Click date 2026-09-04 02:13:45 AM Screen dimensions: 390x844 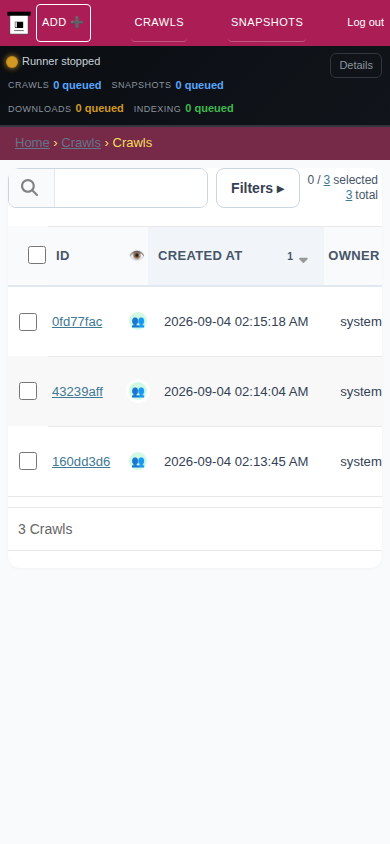[x=236, y=462]
